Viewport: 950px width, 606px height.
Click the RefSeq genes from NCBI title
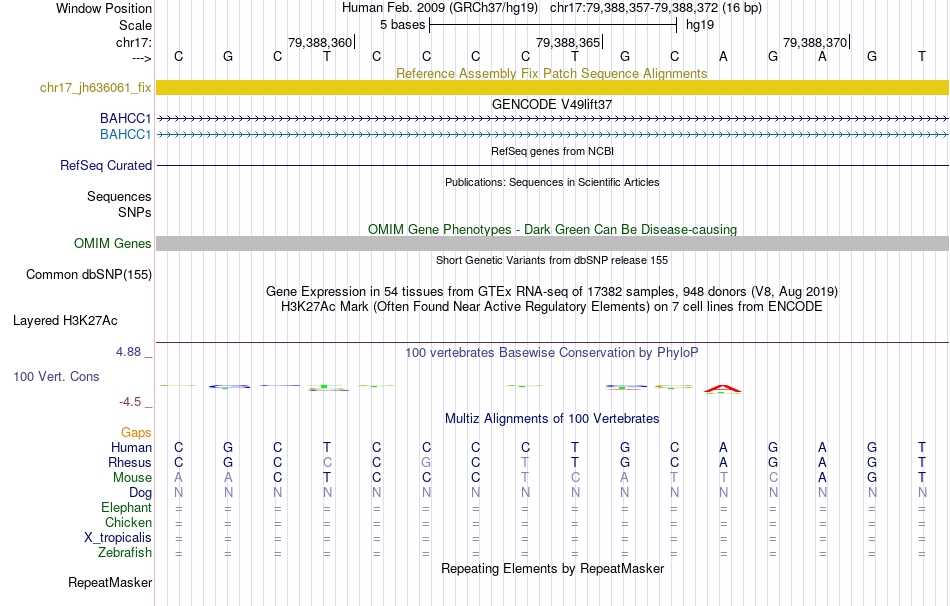click(552, 151)
